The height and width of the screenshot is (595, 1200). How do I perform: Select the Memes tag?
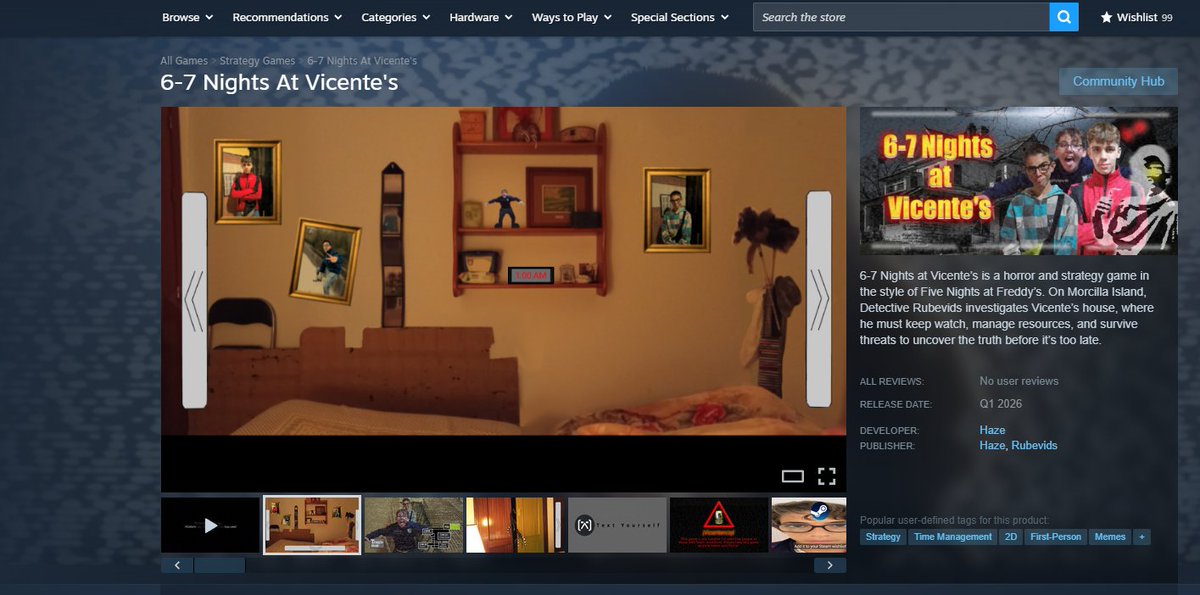click(1110, 537)
